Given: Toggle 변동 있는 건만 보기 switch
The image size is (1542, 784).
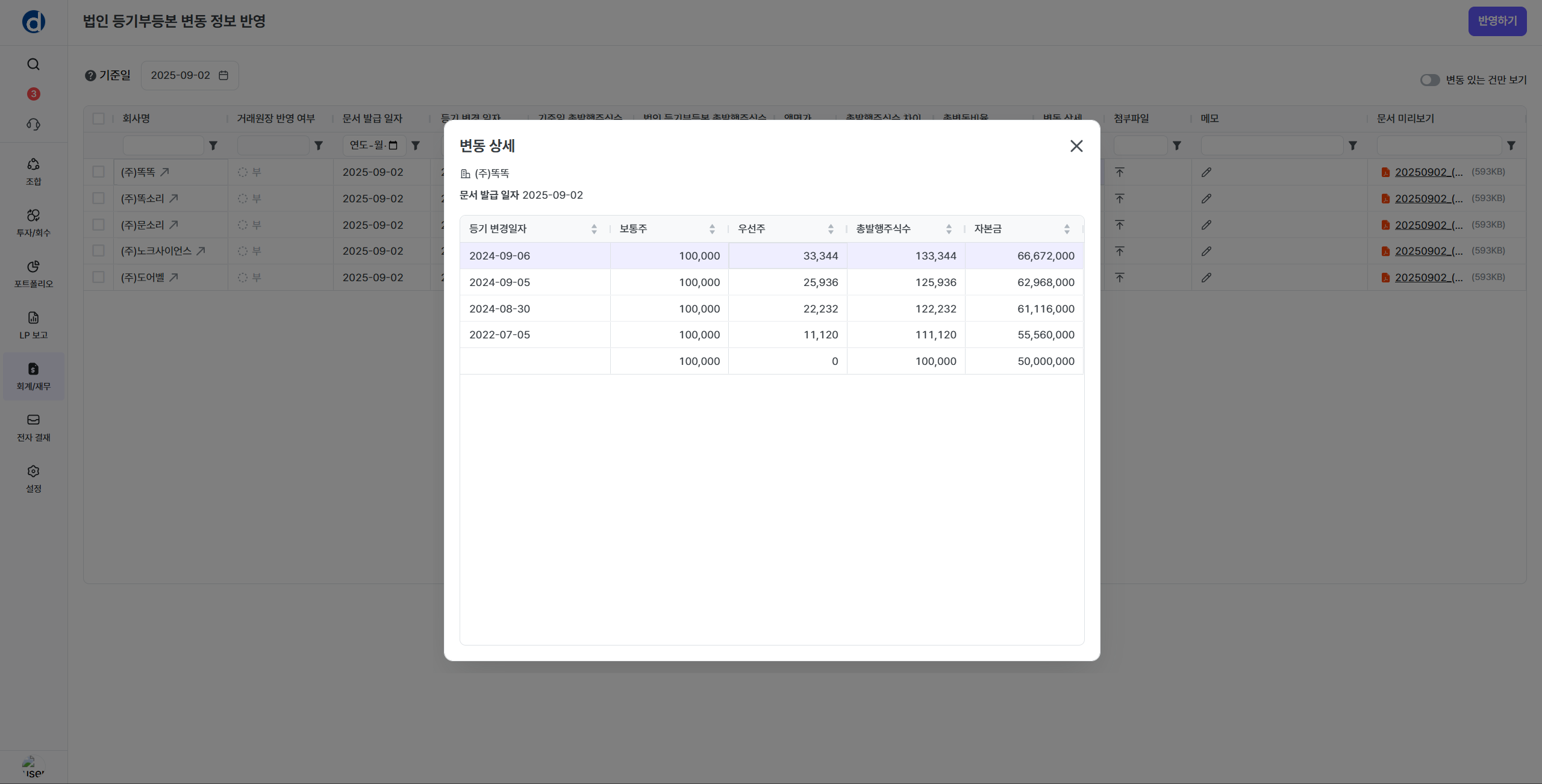Looking at the screenshot, I should (1429, 80).
